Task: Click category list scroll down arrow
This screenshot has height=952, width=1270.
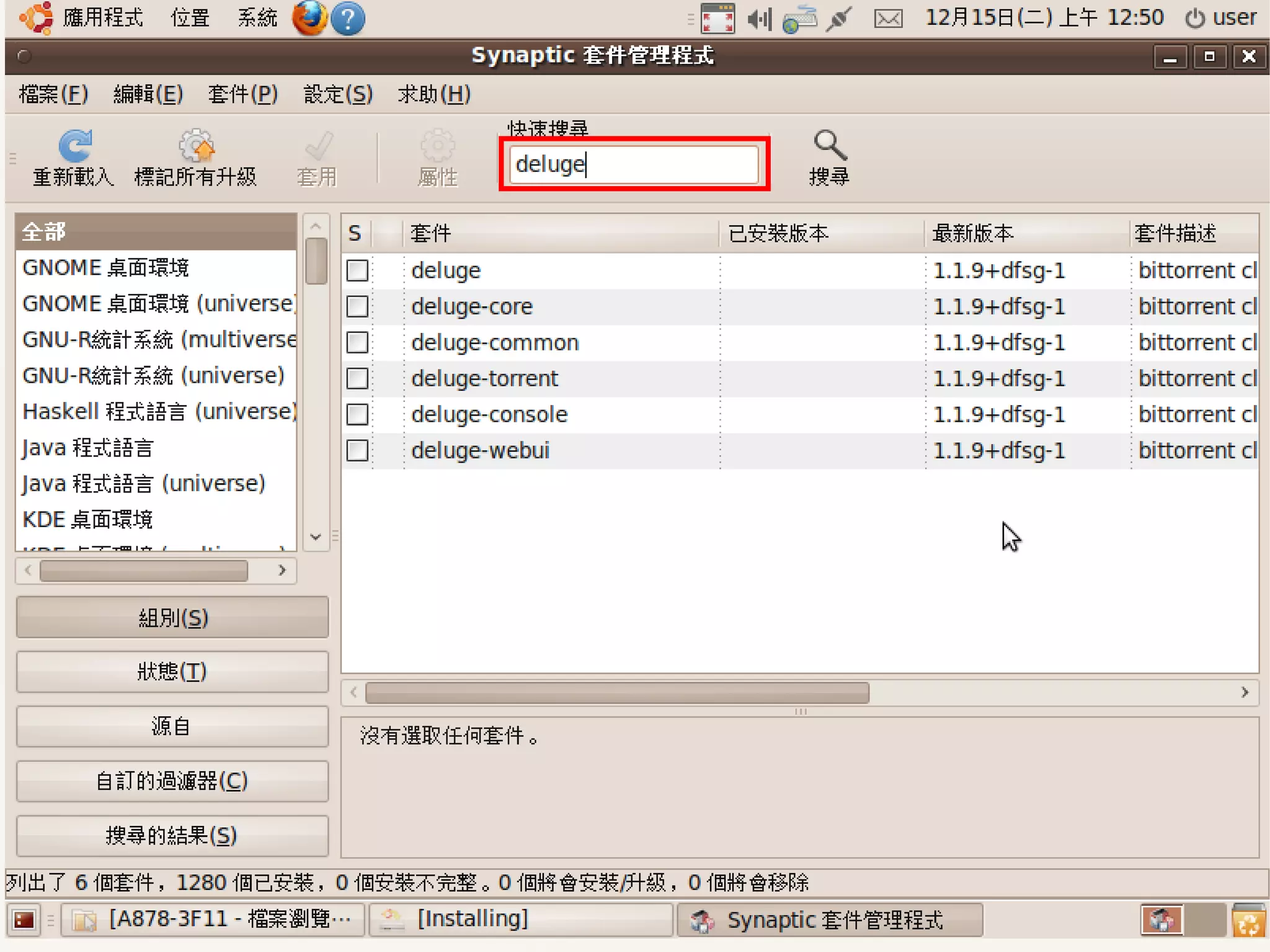Action: pyautogui.click(x=316, y=537)
